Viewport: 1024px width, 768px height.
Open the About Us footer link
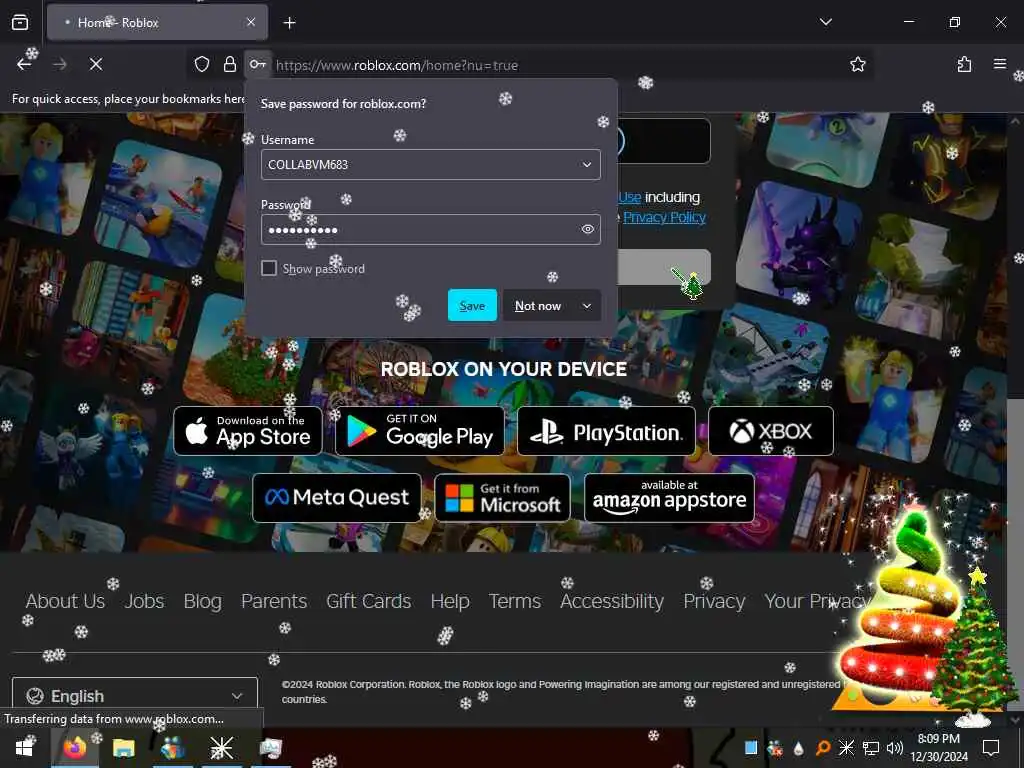coord(65,601)
